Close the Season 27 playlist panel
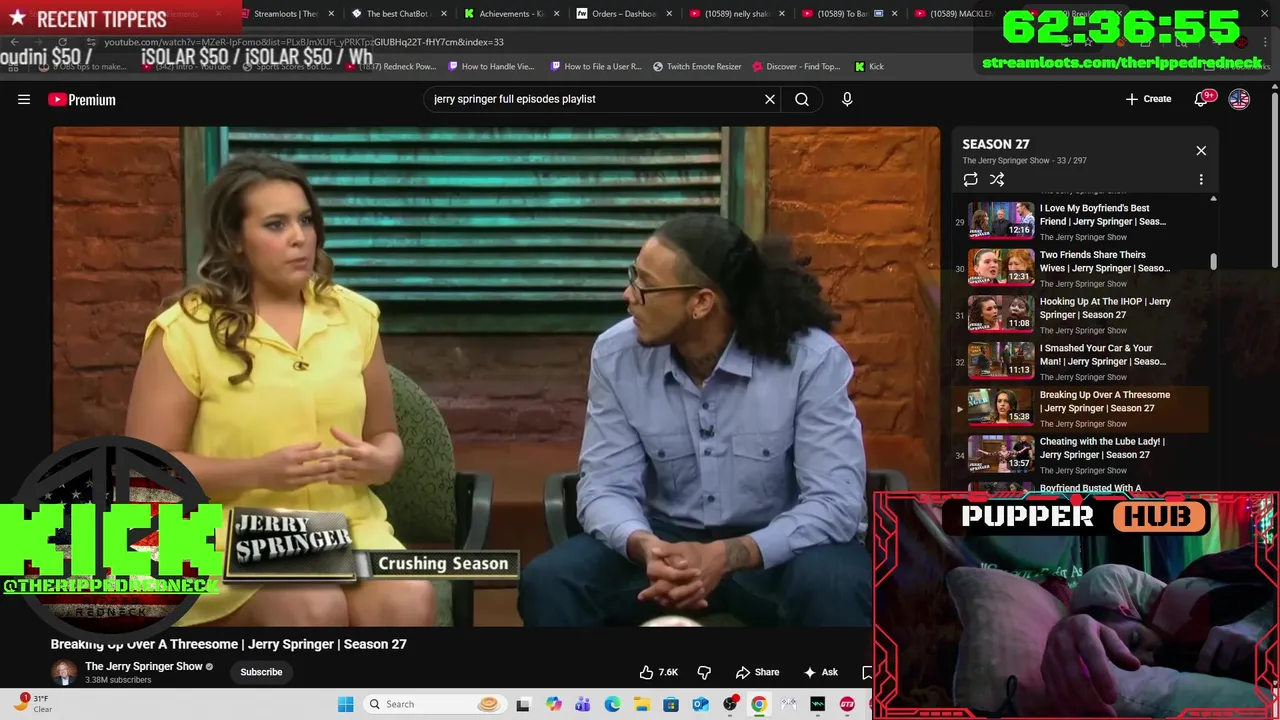 click(x=1201, y=151)
